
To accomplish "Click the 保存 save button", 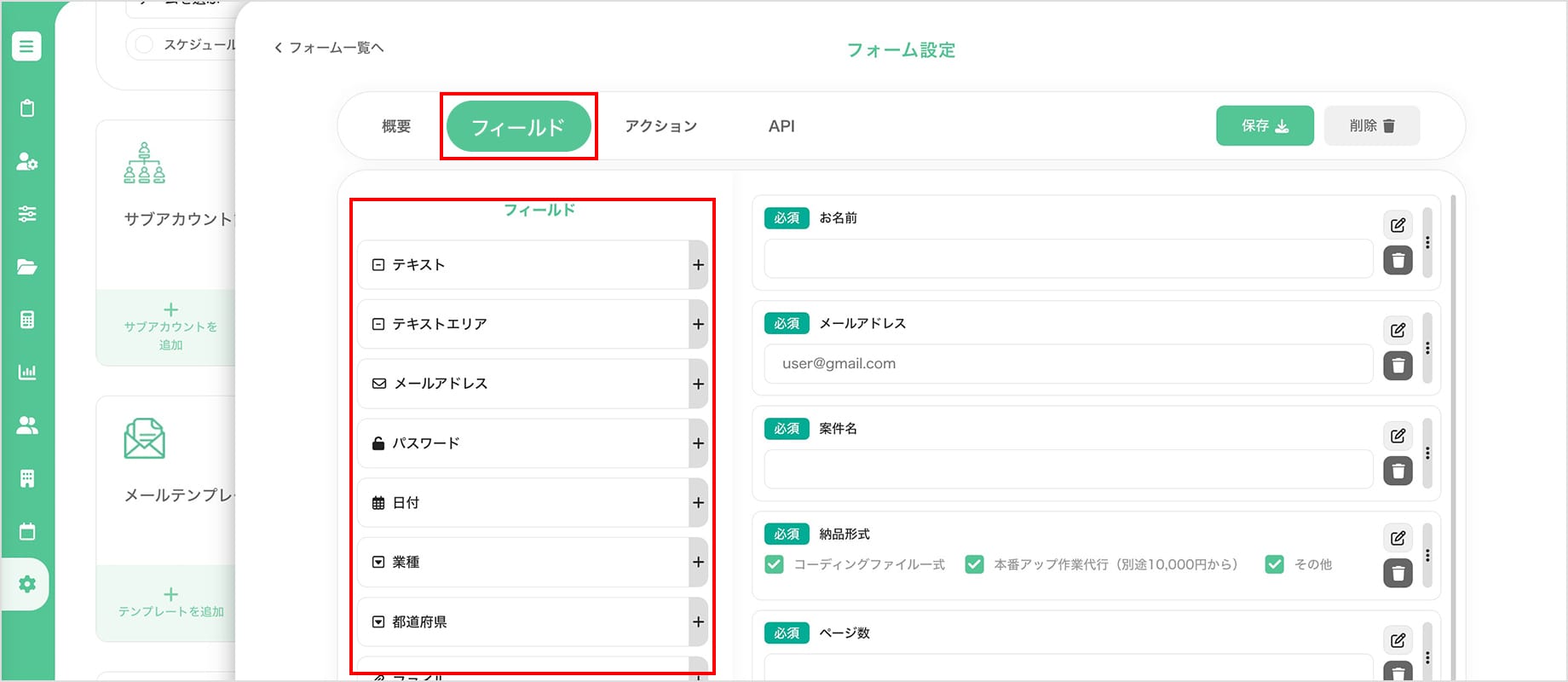I will (x=1265, y=126).
